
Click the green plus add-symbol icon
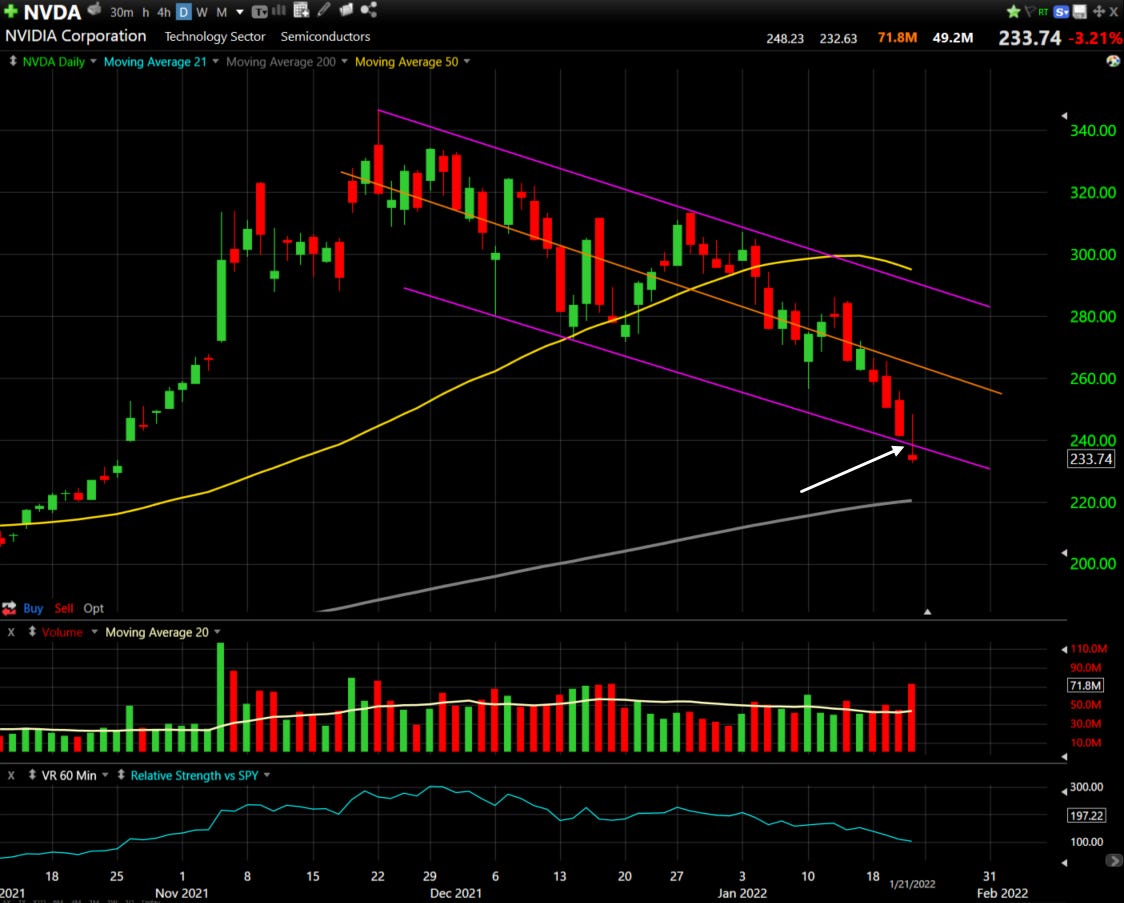10,11
